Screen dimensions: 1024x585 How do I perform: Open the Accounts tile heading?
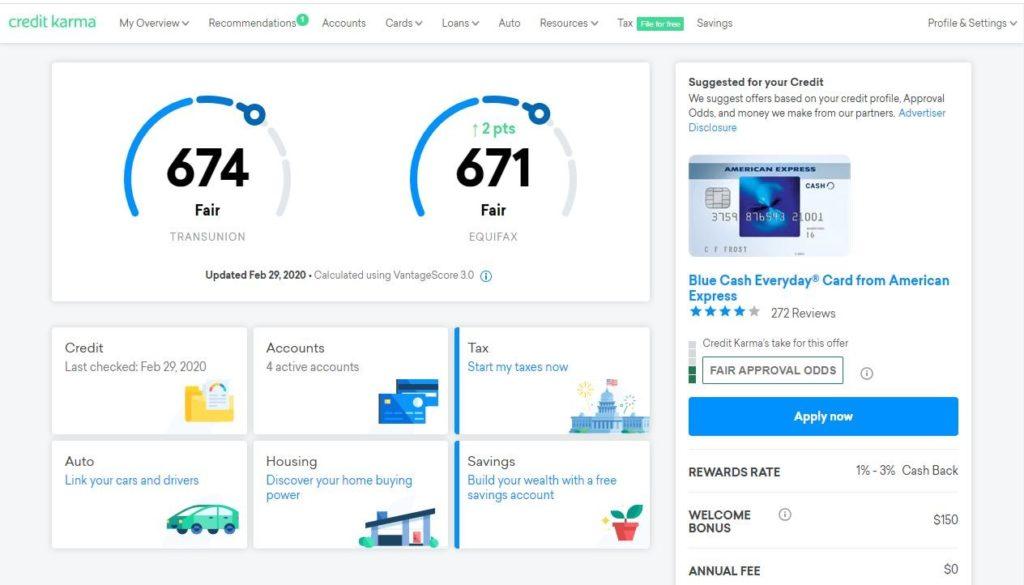tap(295, 348)
